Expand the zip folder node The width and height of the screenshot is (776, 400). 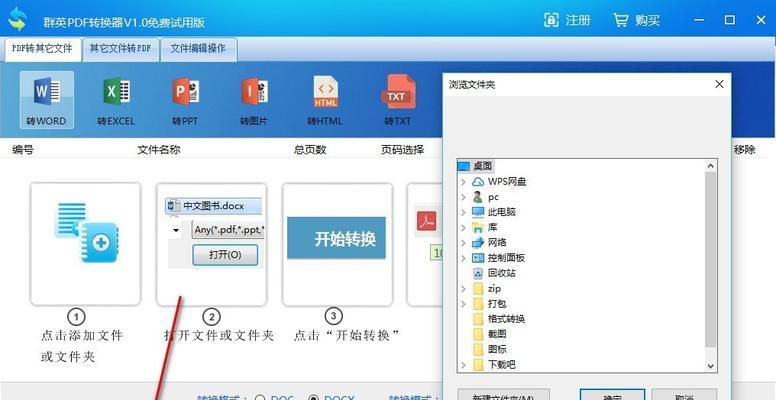463,288
